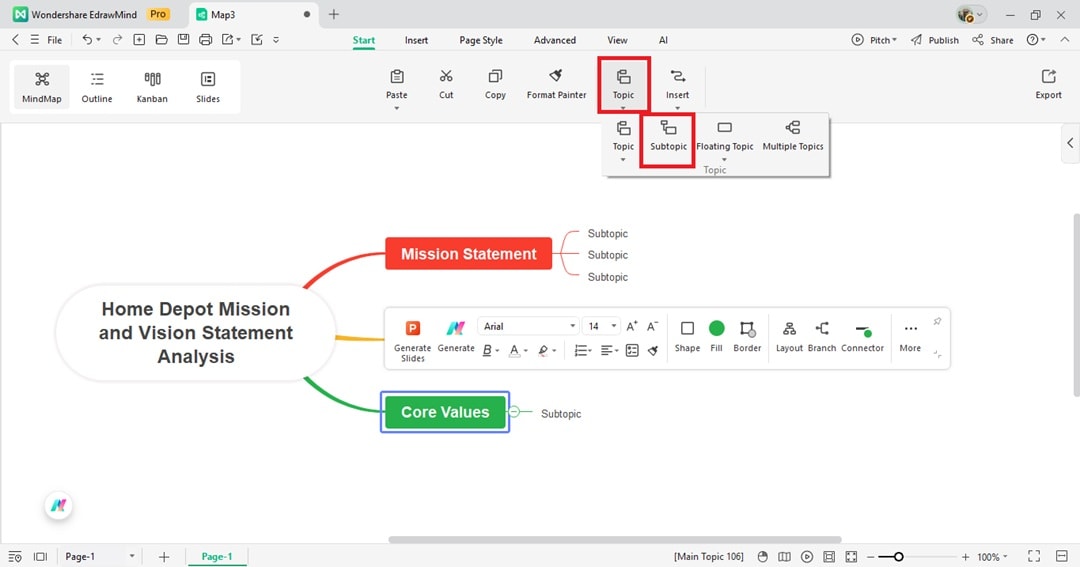
Task: Insert Multiple Topics
Action: 793,136
